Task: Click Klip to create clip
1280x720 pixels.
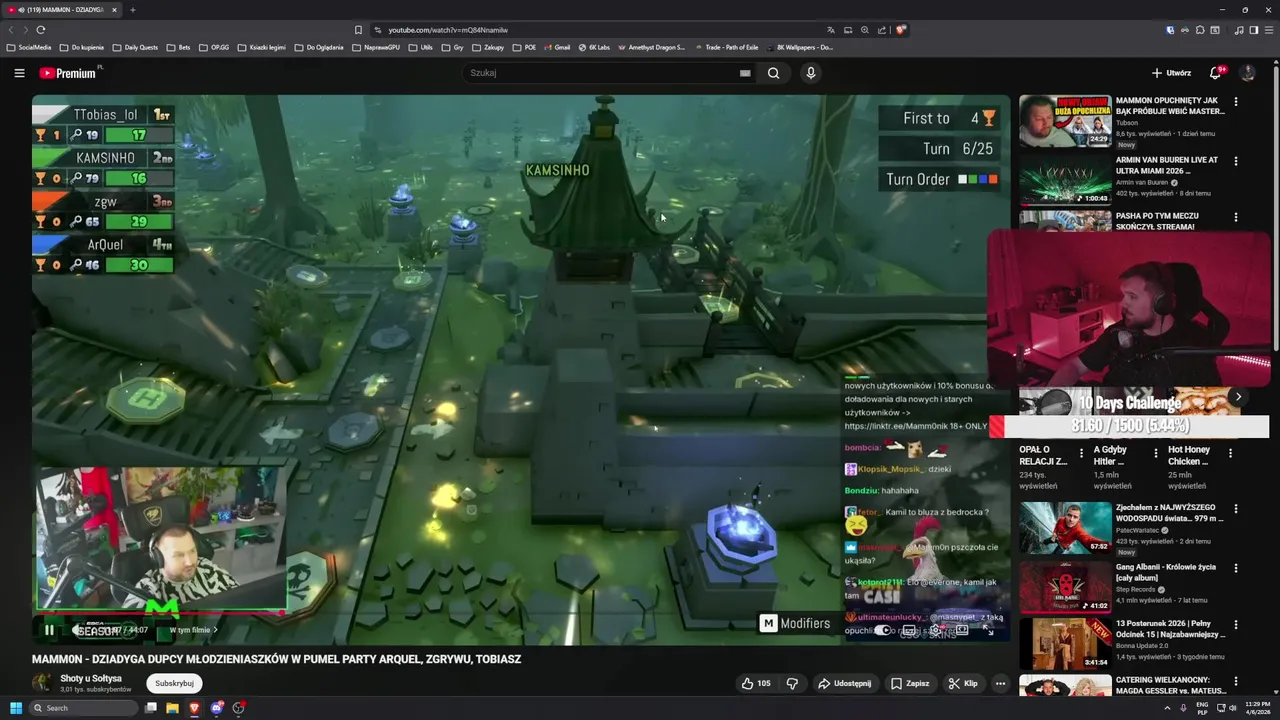Action: (963, 683)
